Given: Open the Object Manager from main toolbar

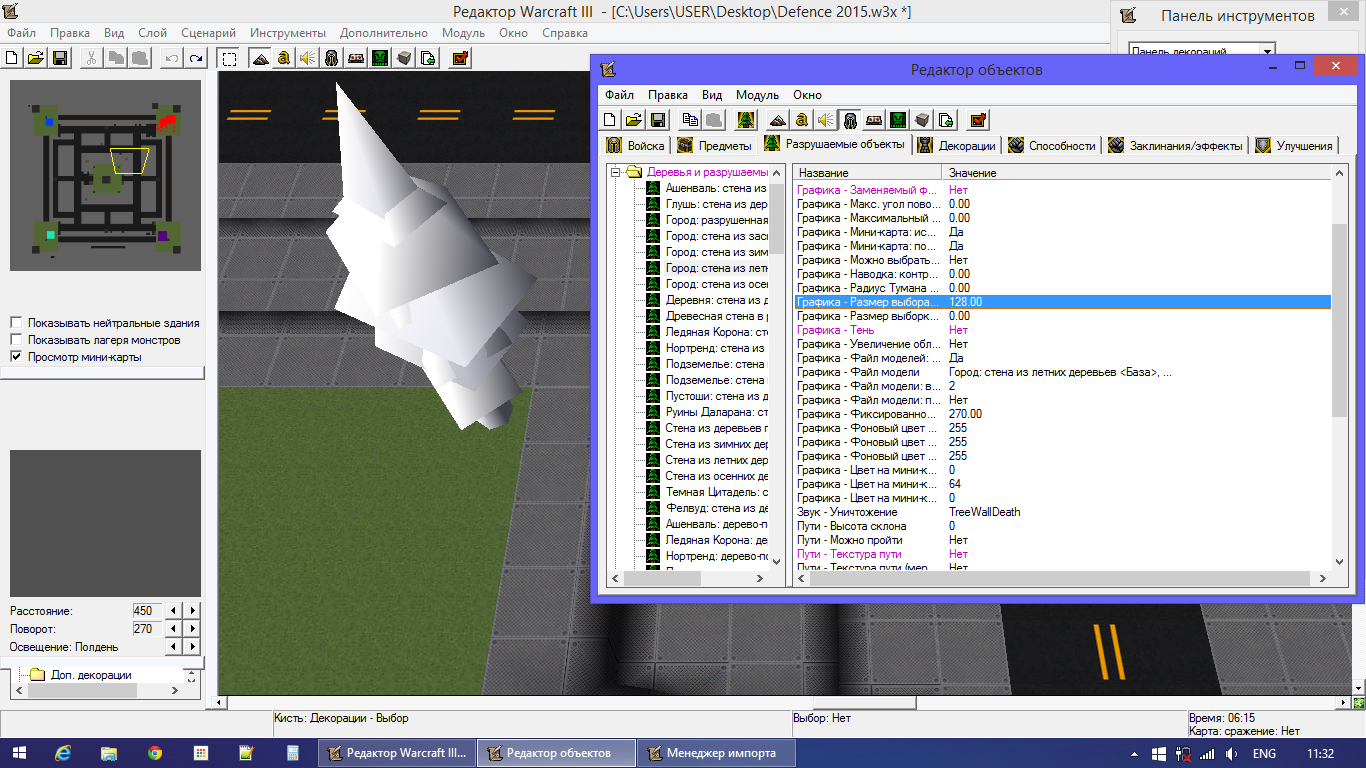Looking at the screenshot, I should pyautogui.click(x=404, y=58).
